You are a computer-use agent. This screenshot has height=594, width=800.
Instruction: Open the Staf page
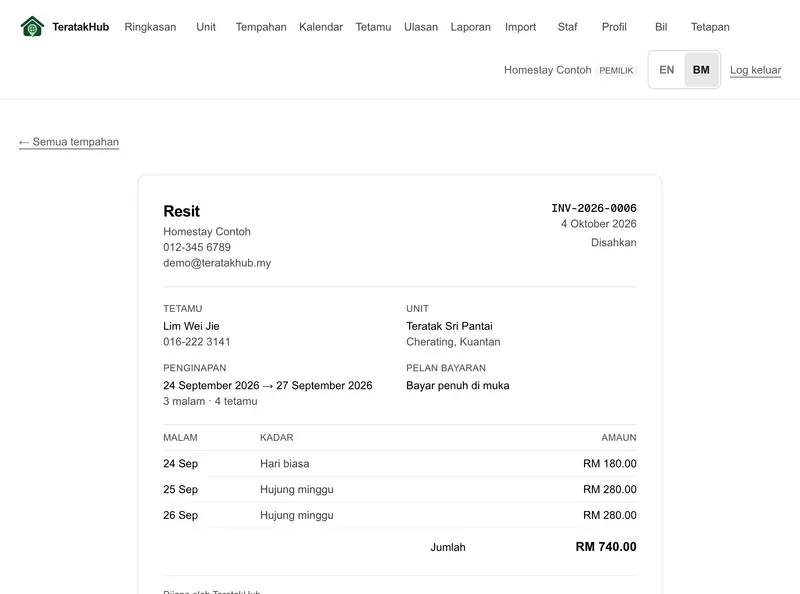567,27
